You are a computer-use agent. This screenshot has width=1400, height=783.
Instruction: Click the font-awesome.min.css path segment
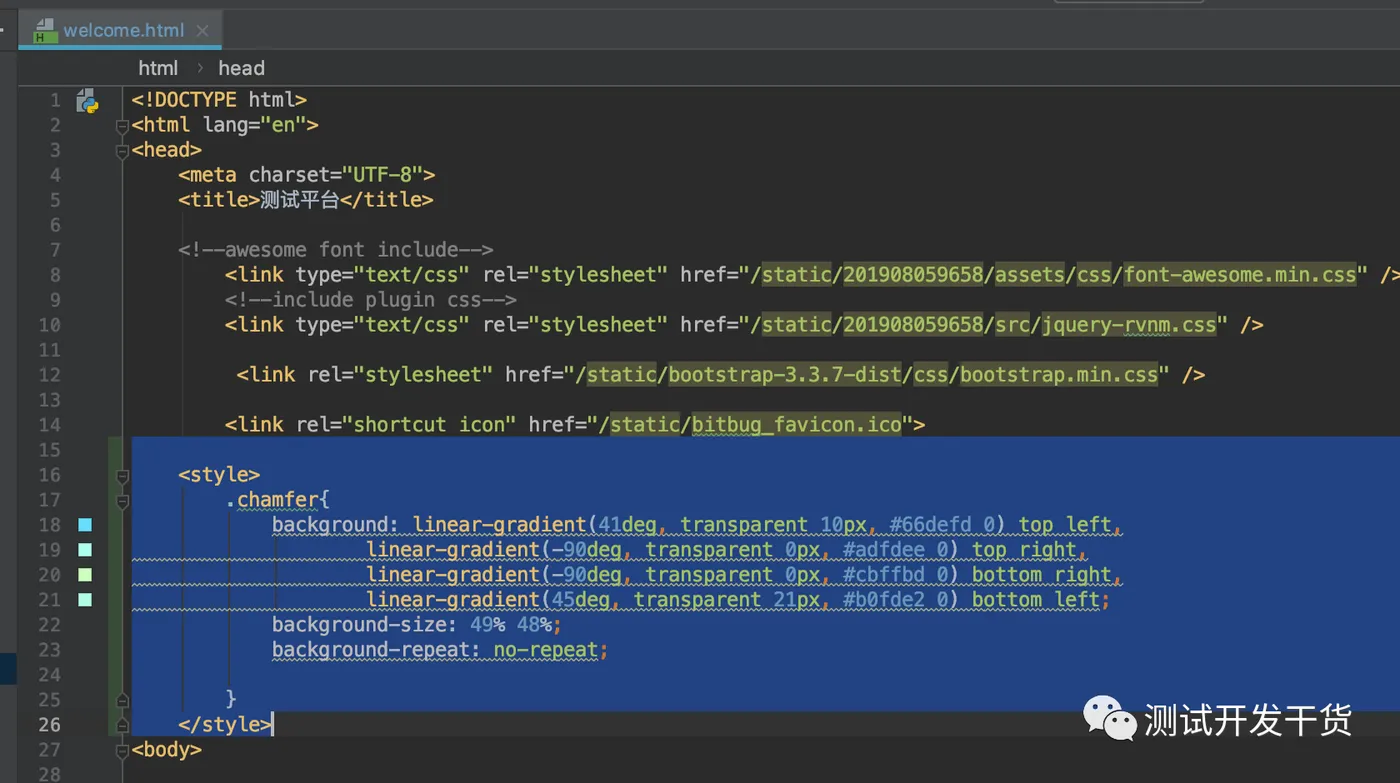click(x=1240, y=275)
